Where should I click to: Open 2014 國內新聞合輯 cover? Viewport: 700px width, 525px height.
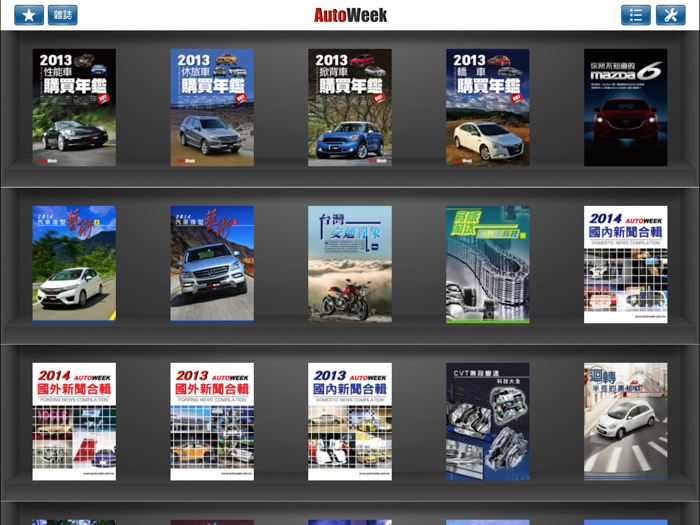(x=625, y=264)
